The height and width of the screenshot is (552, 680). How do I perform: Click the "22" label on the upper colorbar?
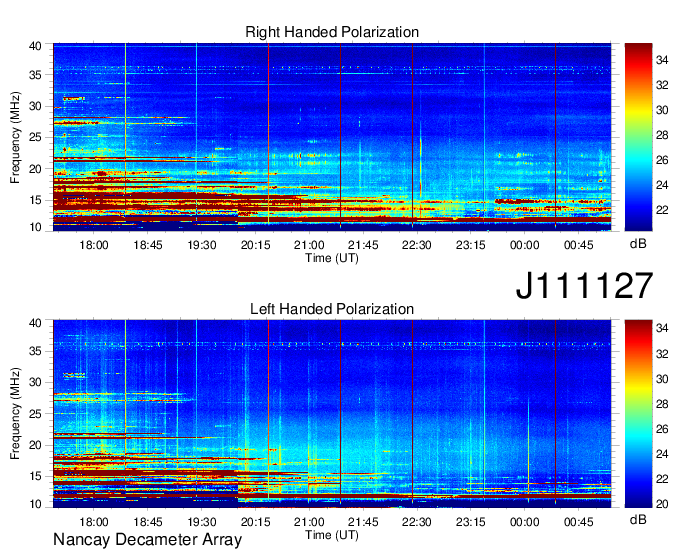pyautogui.click(x=662, y=210)
